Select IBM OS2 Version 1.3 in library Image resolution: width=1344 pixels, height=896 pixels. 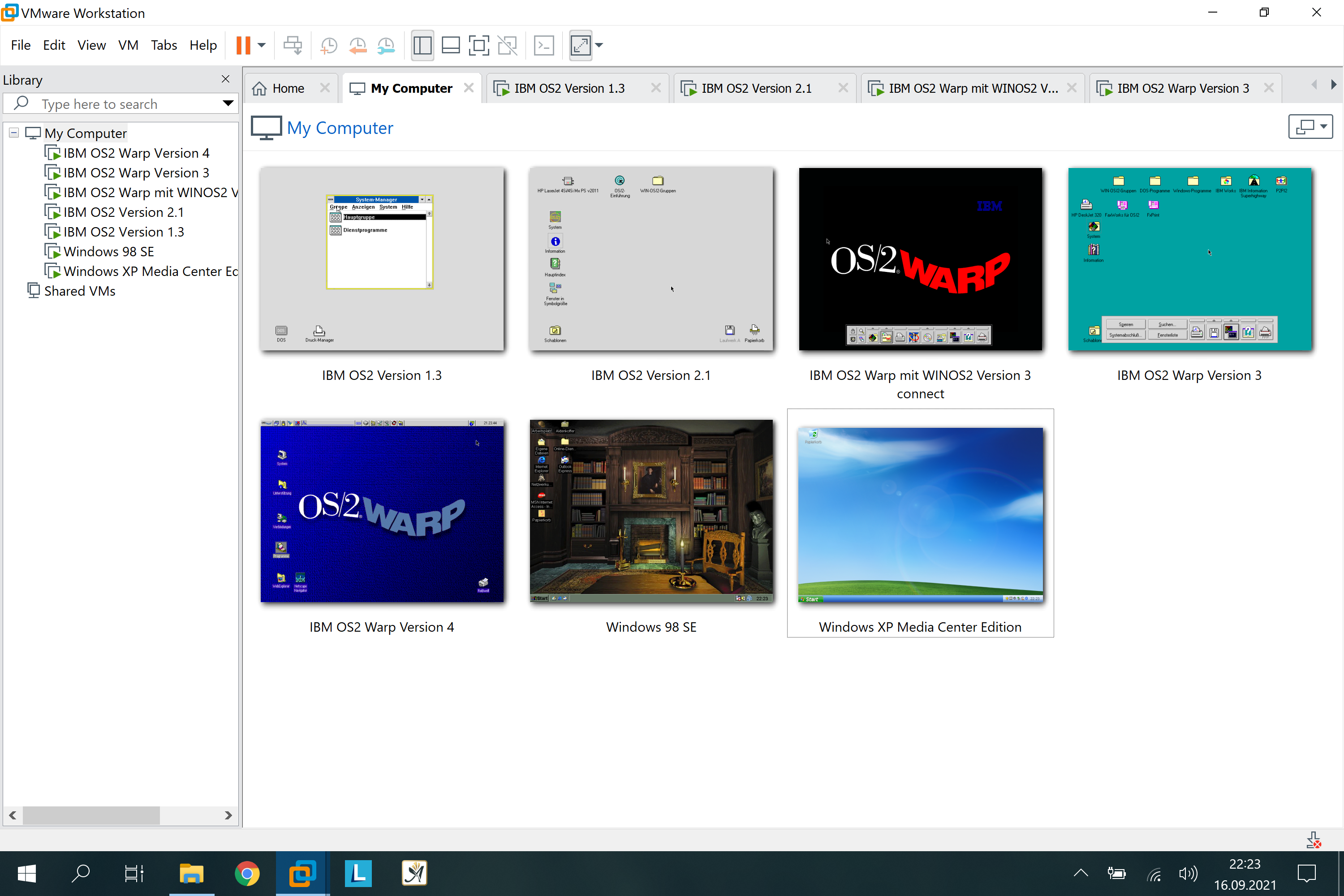124,232
